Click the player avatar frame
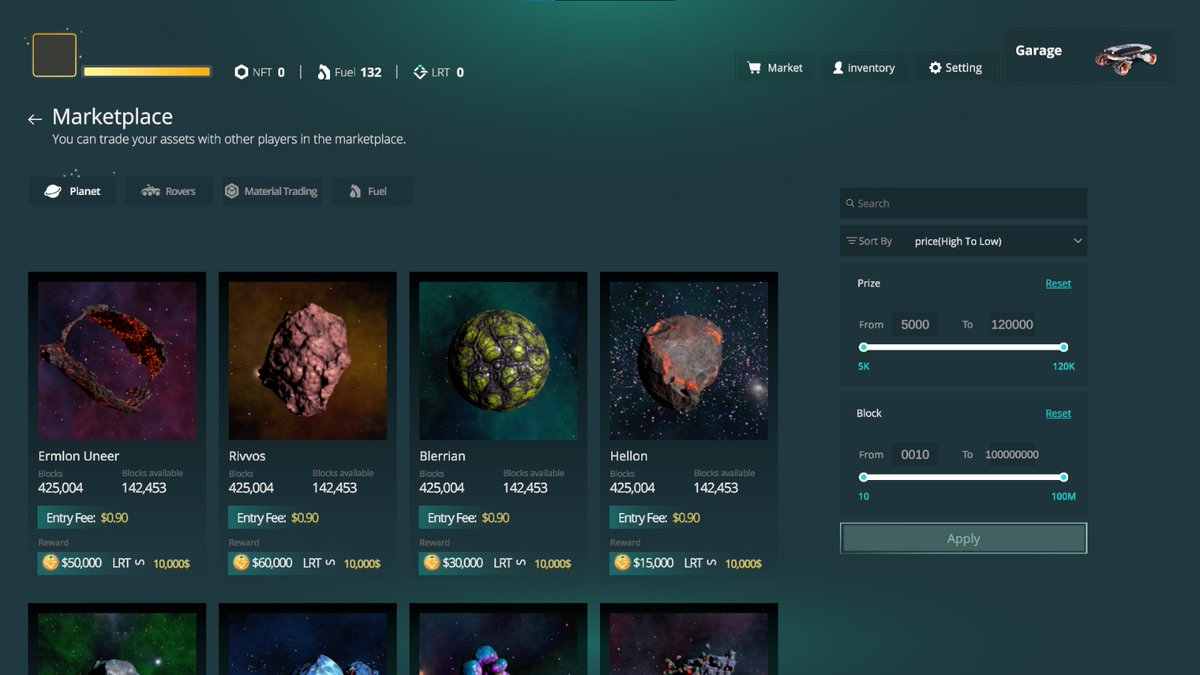The image size is (1200, 675). 55,55
